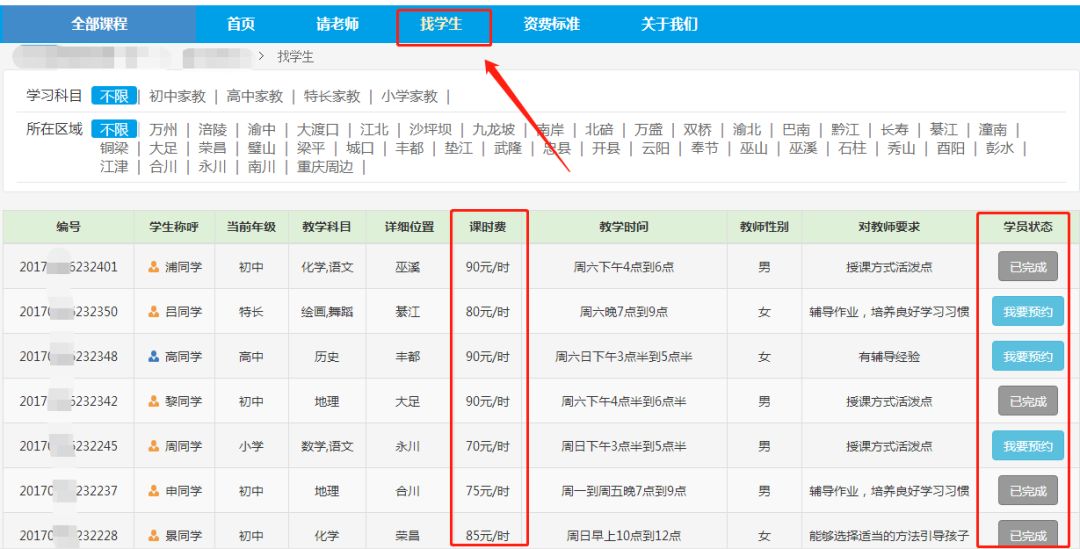
Task: Open the 全部课程 menu
Action: click(x=98, y=24)
